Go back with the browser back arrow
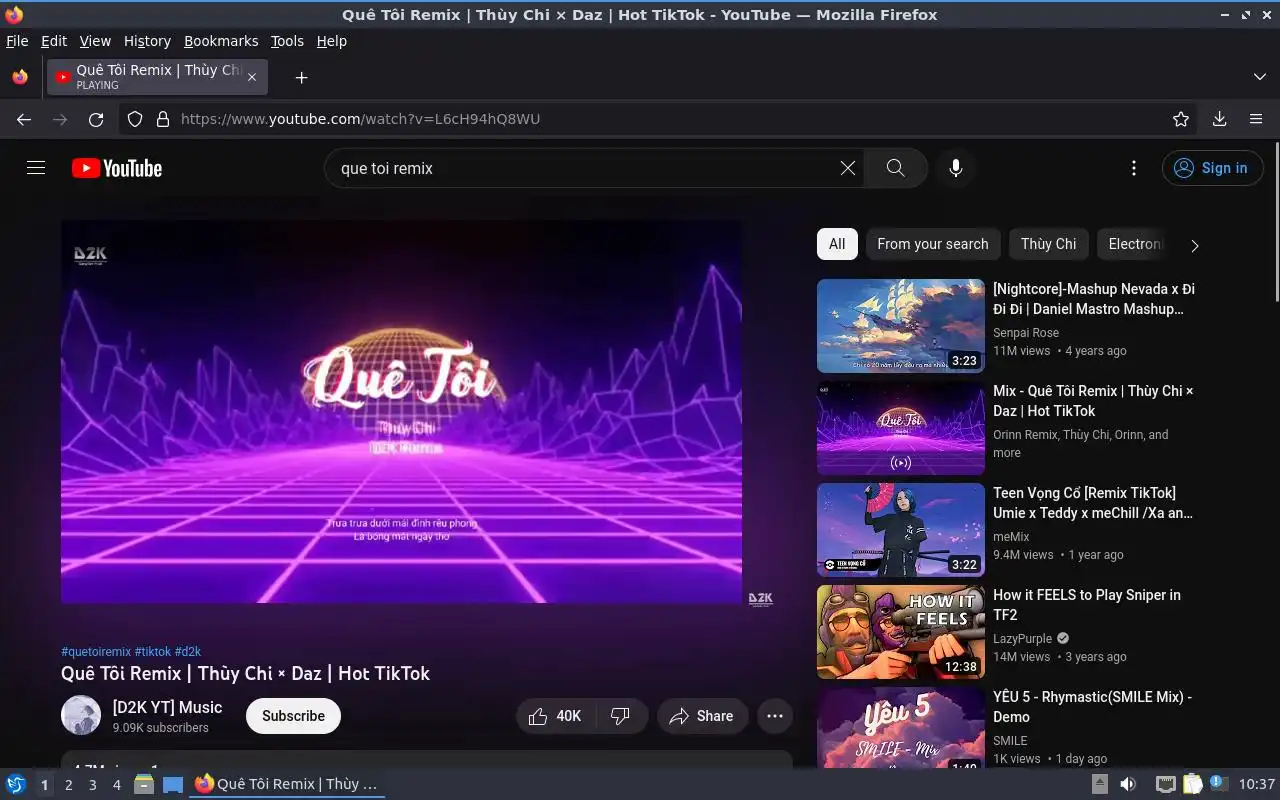This screenshot has height=800, width=1280. click(24, 119)
